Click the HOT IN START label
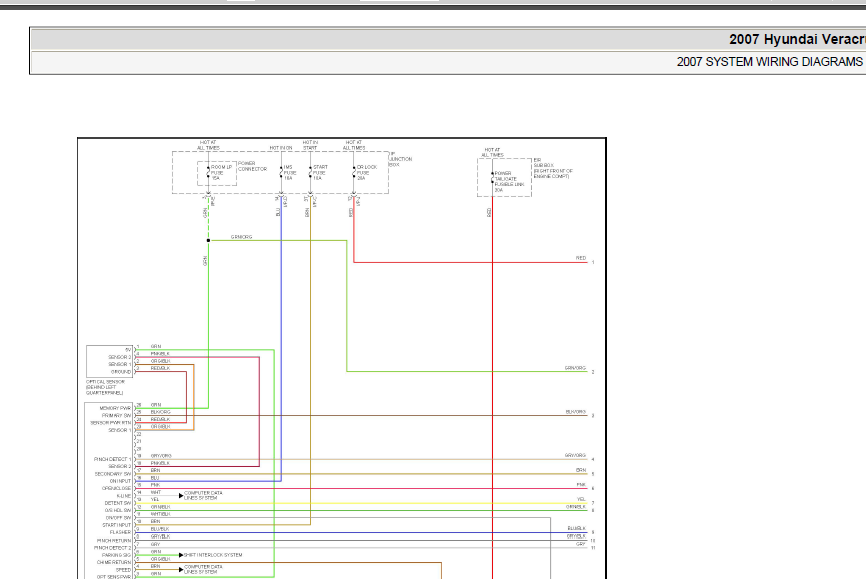866x579 pixels. click(x=310, y=145)
